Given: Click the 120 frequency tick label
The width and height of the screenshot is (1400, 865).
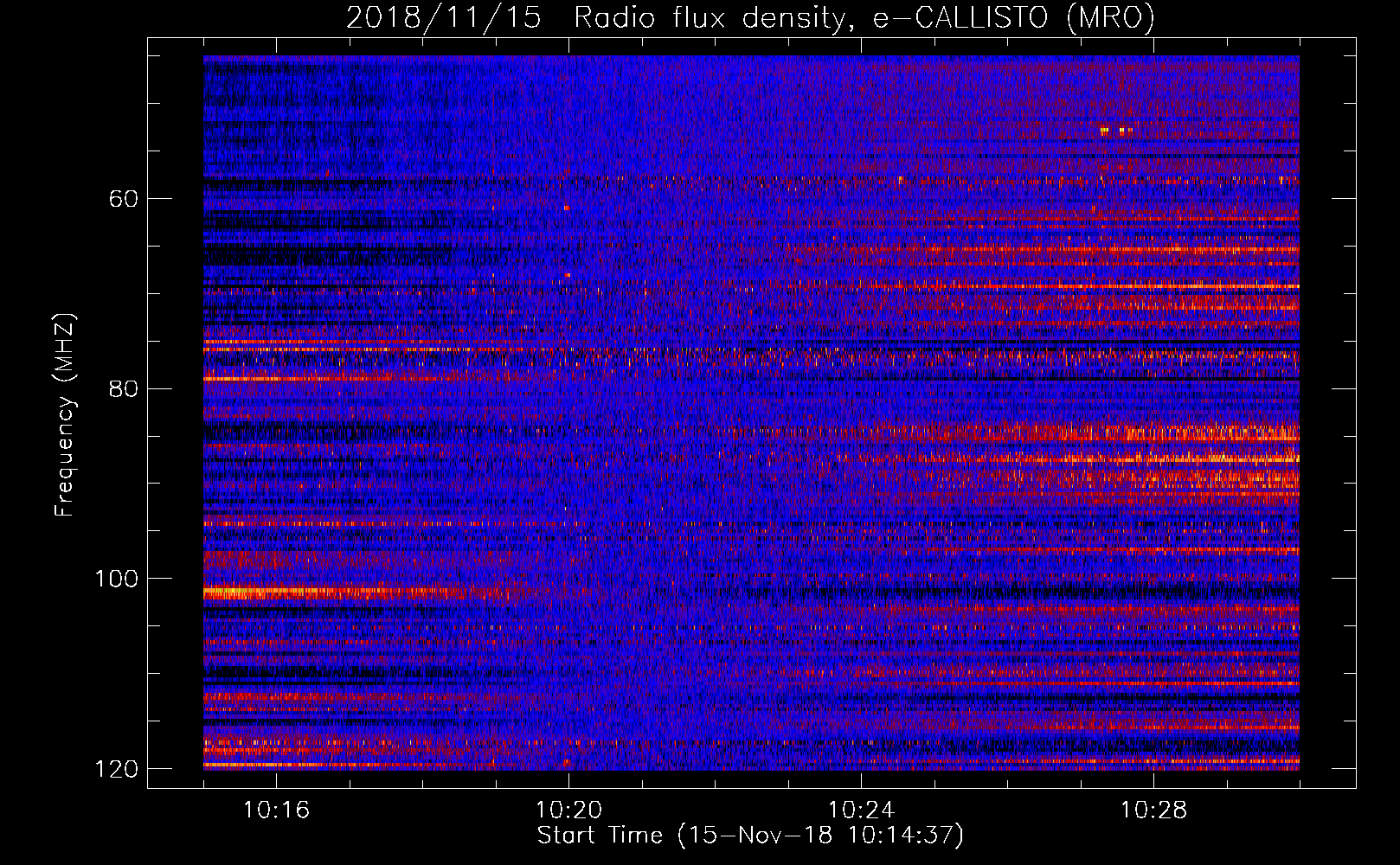Looking at the screenshot, I should [117, 769].
